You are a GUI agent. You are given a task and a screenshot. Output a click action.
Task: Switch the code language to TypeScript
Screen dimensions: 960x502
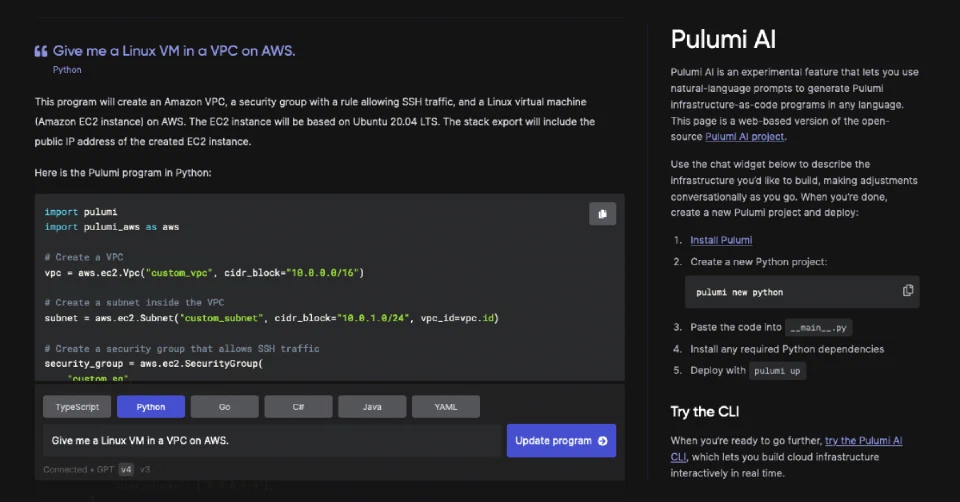click(77, 406)
